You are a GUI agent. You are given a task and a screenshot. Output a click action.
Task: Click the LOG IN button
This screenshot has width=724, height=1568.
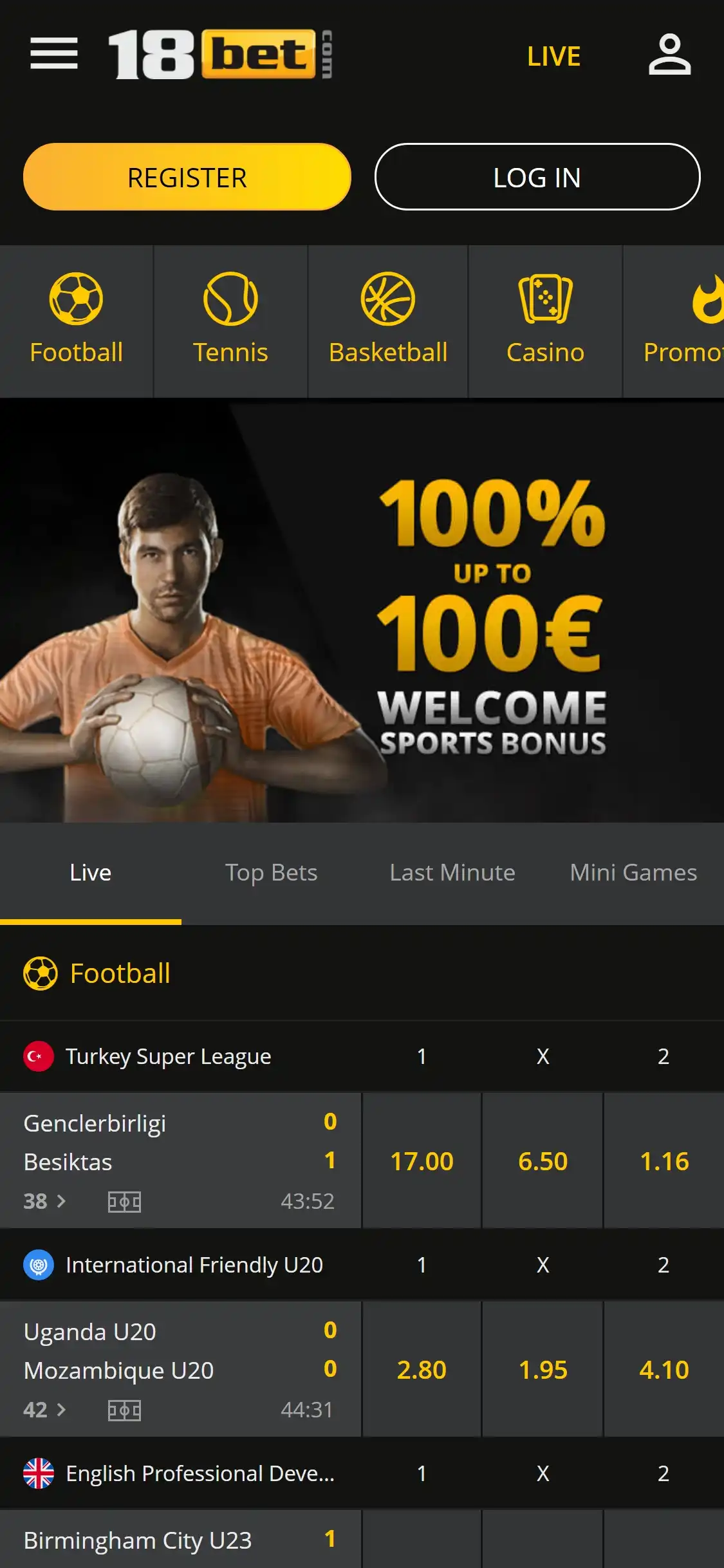[537, 177]
